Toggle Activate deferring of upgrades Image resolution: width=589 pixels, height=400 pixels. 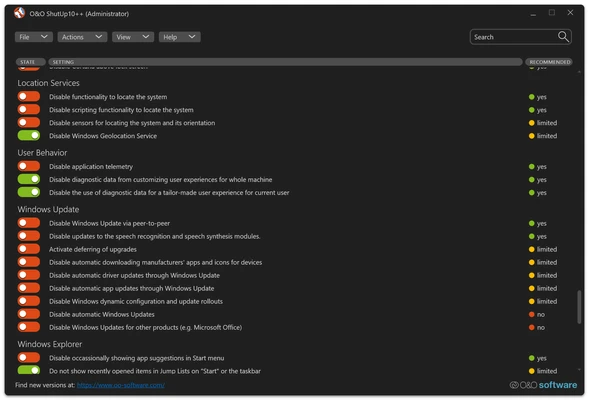click(x=29, y=249)
